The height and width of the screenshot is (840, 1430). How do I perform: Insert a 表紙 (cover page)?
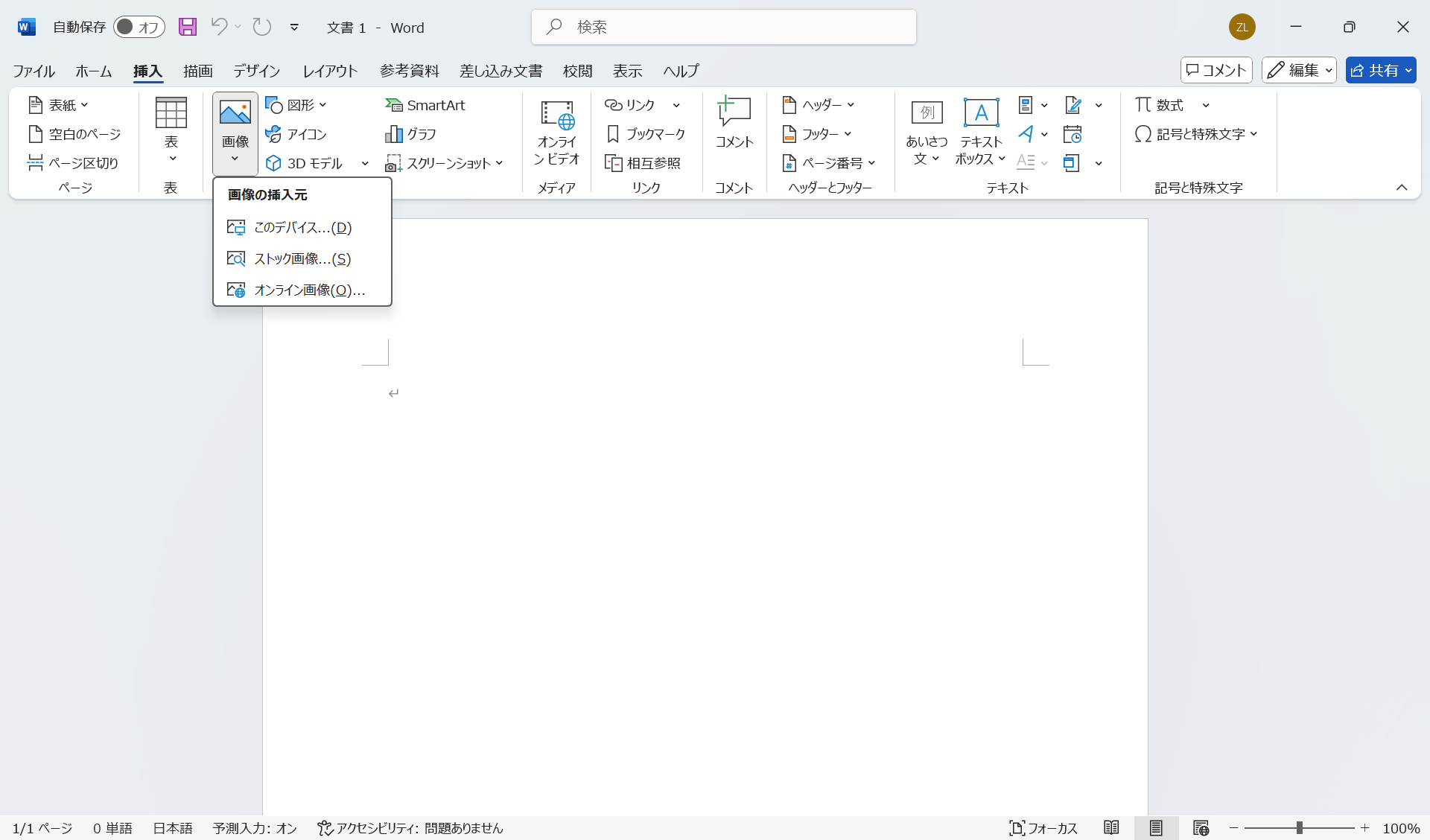(x=58, y=104)
